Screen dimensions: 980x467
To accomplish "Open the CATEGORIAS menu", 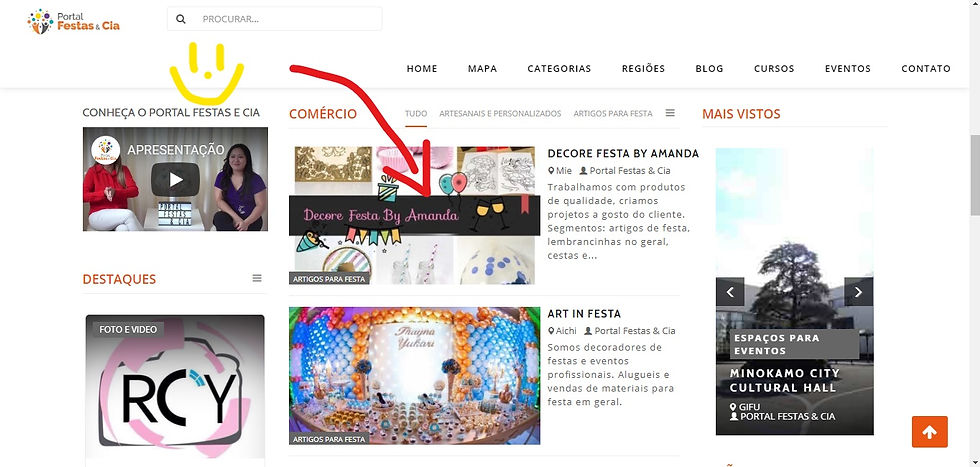I will [x=559, y=69].
